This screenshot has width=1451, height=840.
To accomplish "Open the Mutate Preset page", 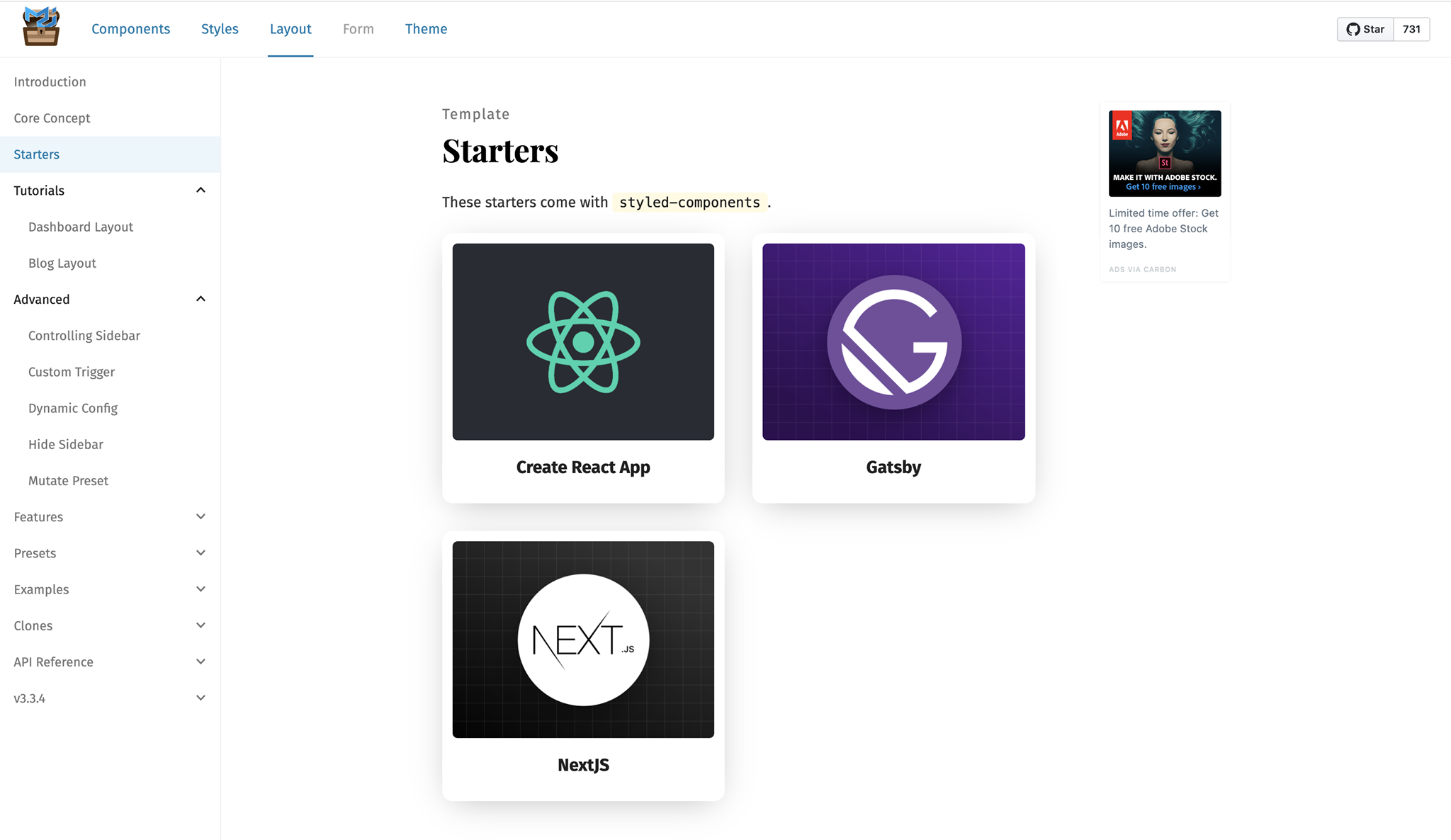I will pyautogui.click(x=68, y=481).
